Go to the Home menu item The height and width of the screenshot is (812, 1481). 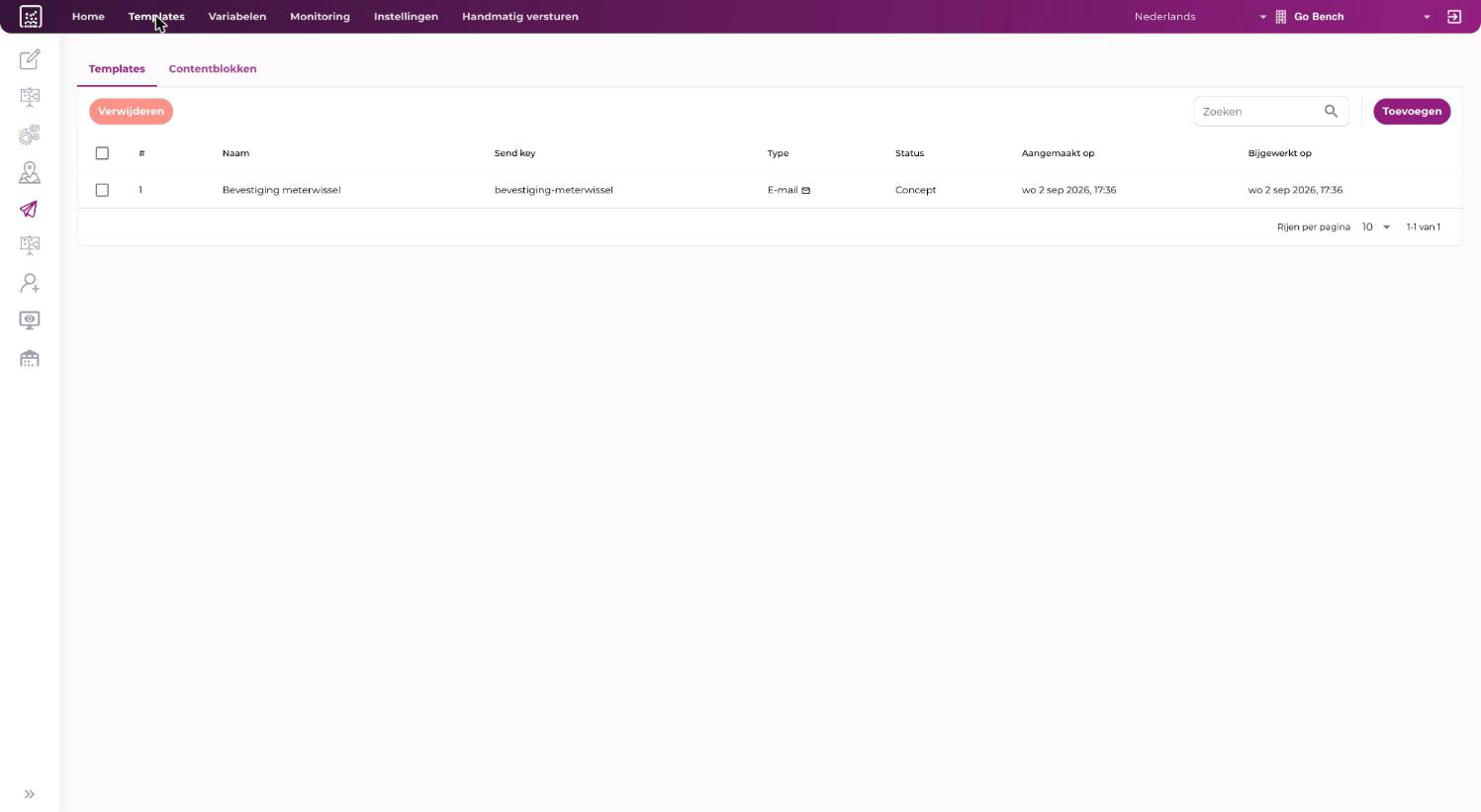pos(88,17)
